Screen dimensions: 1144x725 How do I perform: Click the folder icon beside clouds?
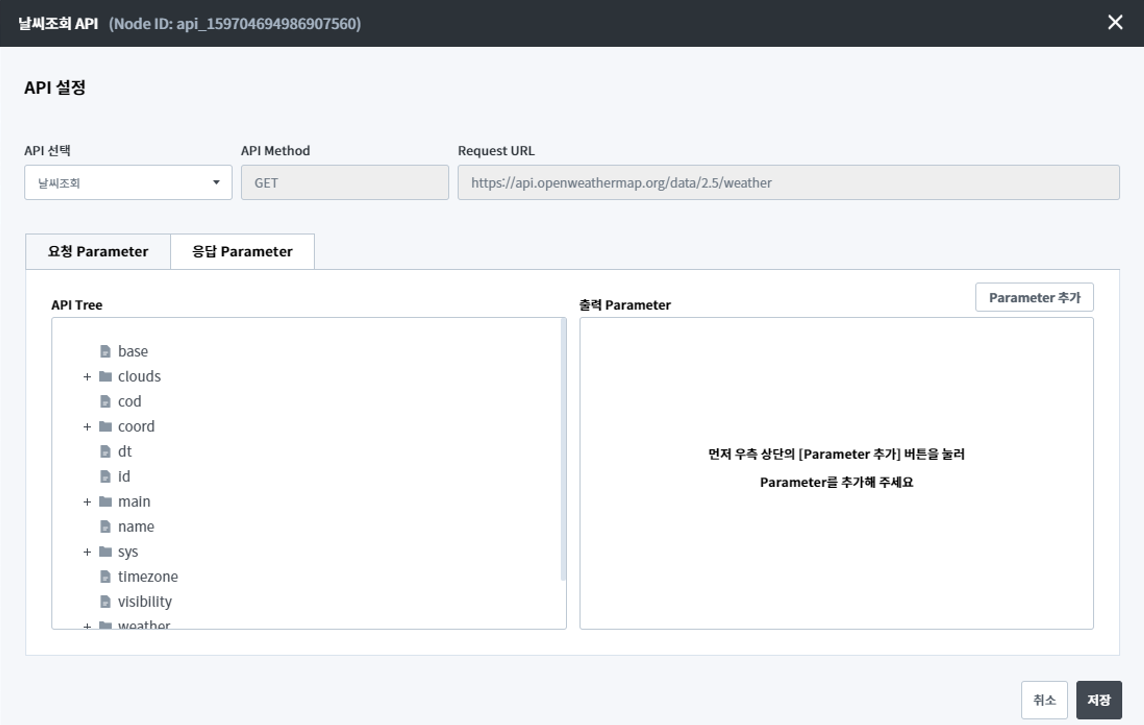(105, 377)
